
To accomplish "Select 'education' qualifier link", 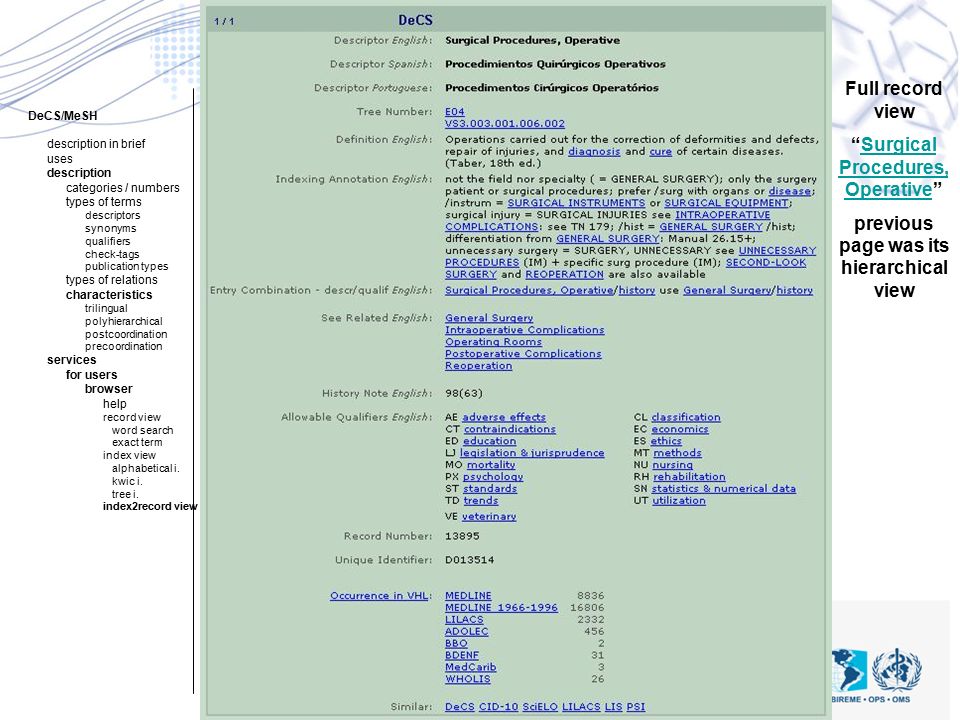I will (489, 441).
